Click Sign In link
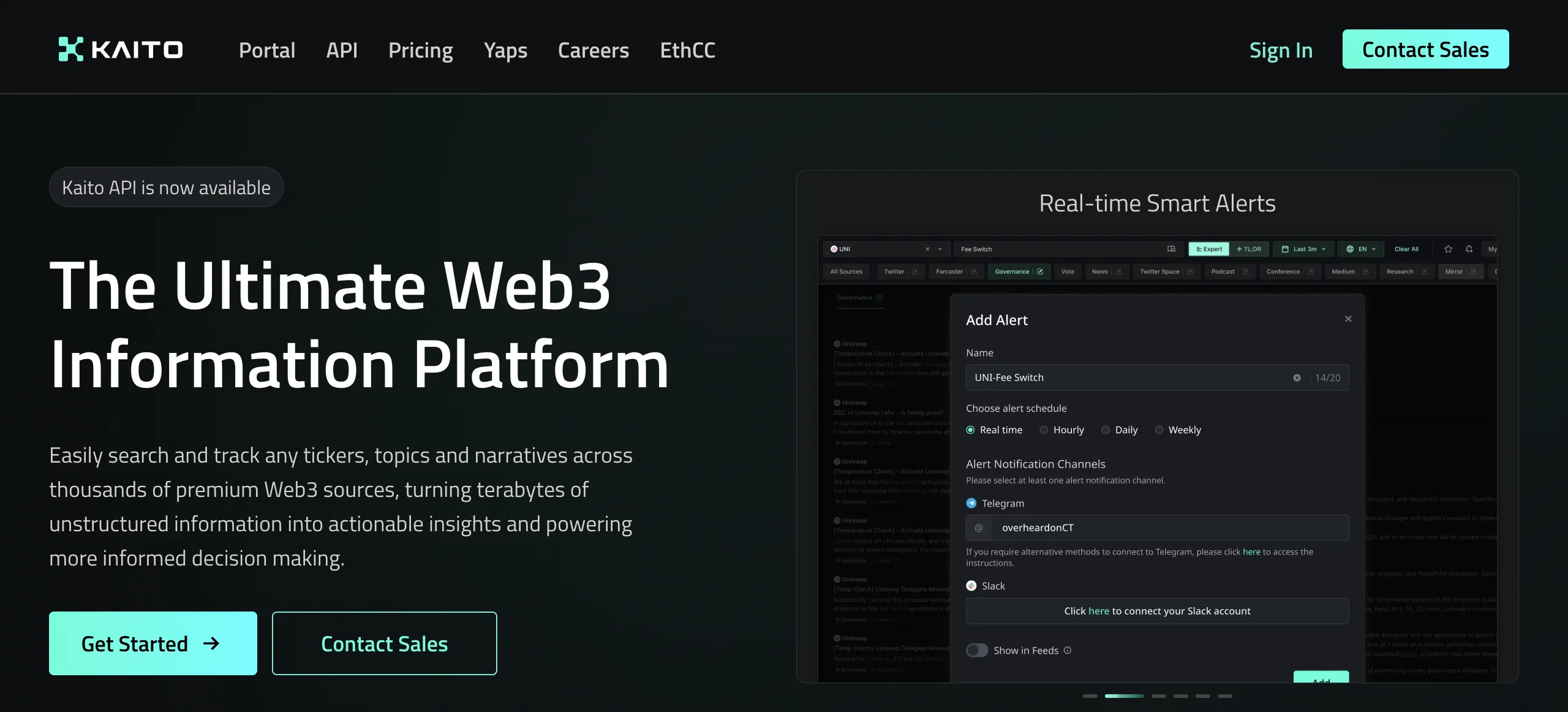 [x=1281, y=50]
